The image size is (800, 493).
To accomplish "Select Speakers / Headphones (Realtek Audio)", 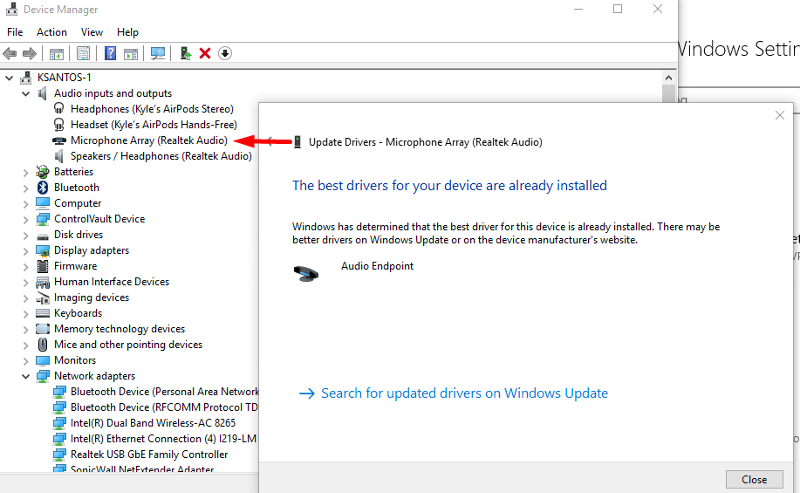I will tap(161, 156).
